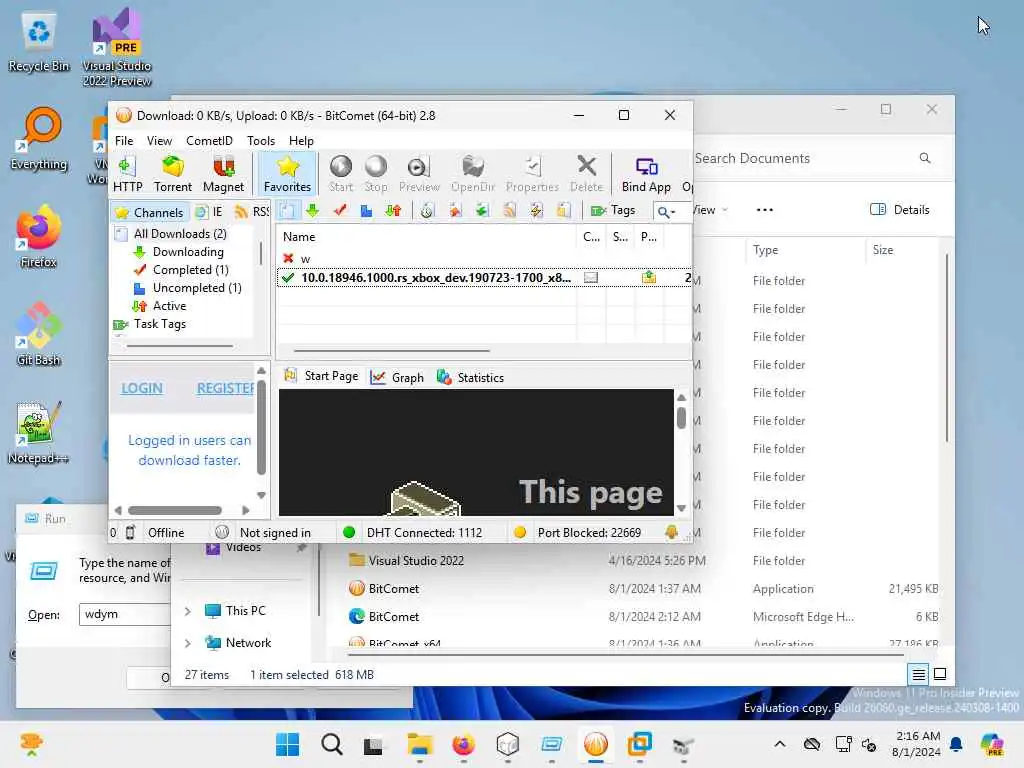Toggle the Favorites star toolbar button
Viewport: 1024px width, 768px height.
pyautogui.click(x=287, y=174)
